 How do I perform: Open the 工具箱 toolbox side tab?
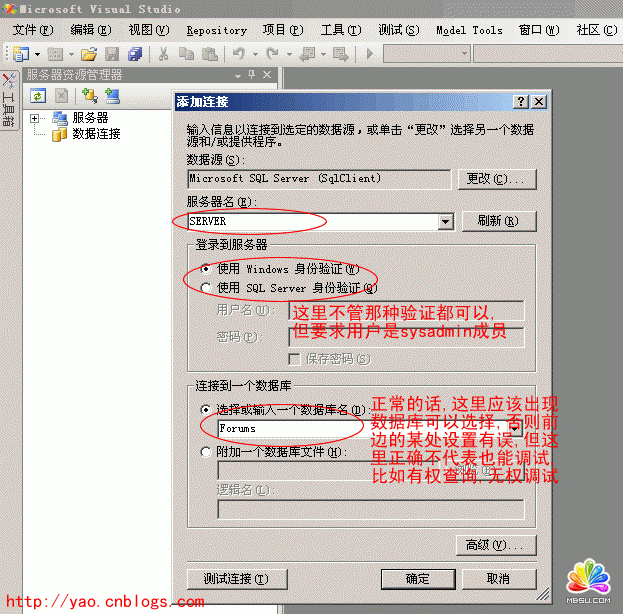click(8, 104)
